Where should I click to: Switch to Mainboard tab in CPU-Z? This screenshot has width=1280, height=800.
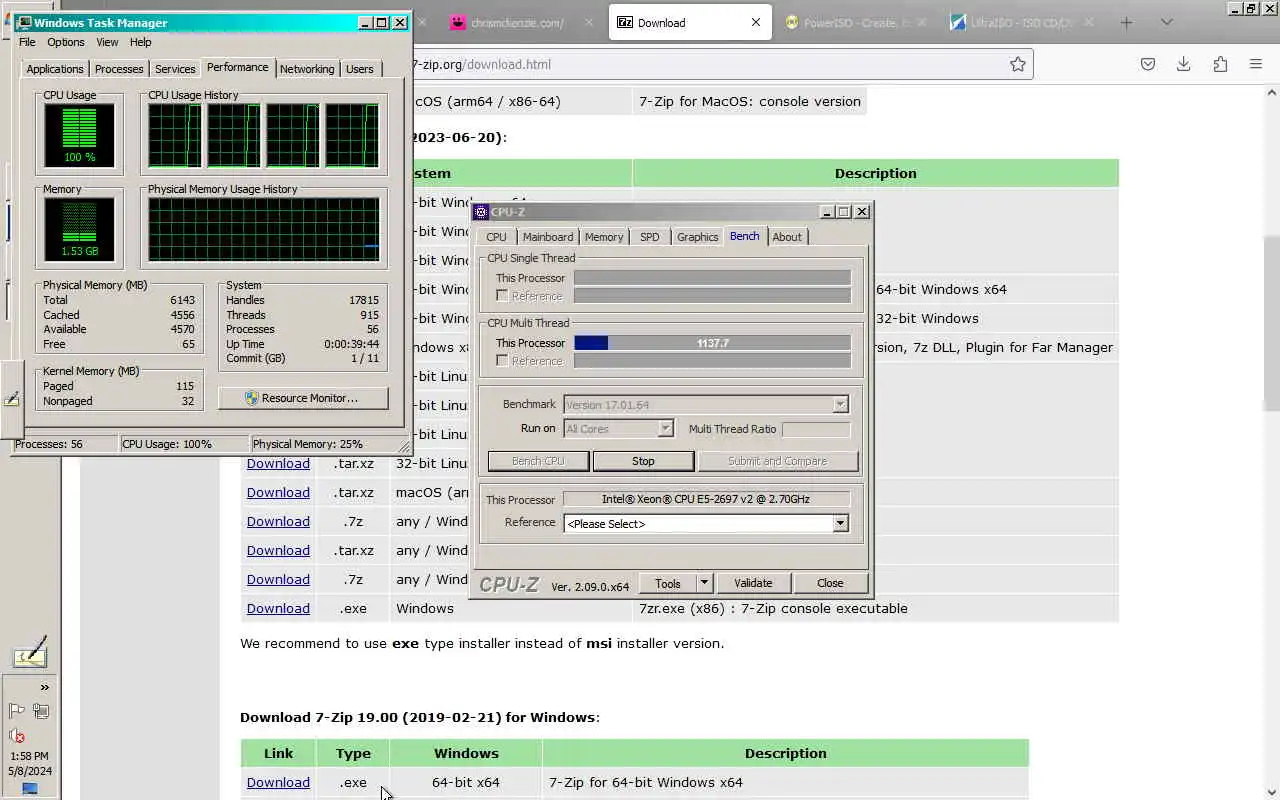[x=548, y=237]
